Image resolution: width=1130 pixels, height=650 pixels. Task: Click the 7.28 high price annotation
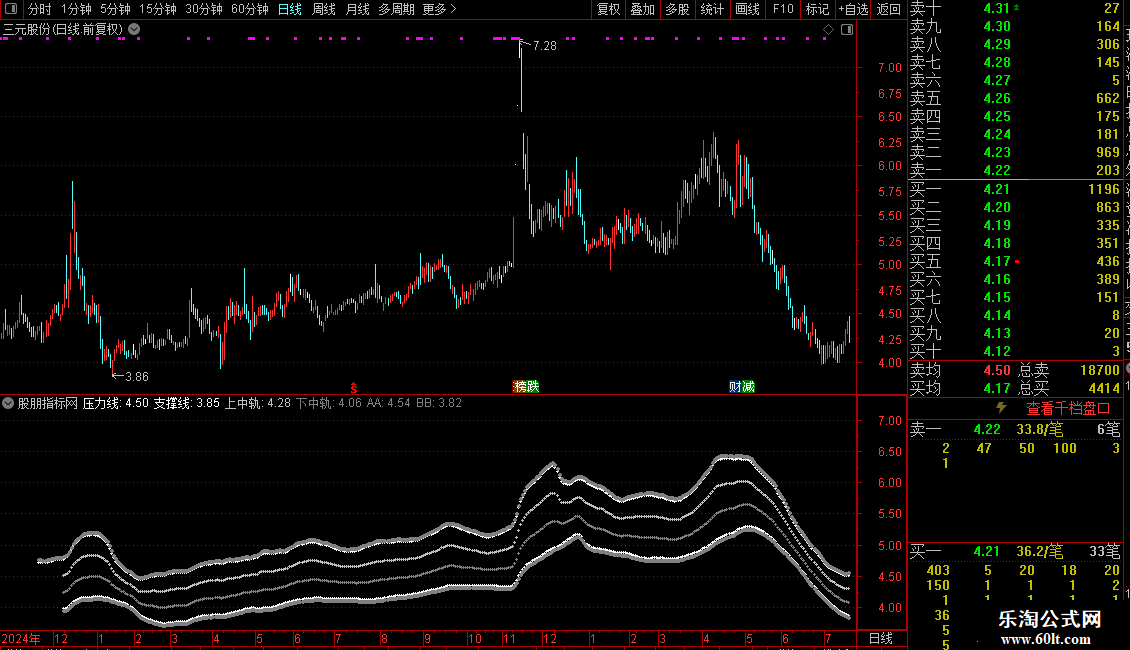[x=545, y=45]
